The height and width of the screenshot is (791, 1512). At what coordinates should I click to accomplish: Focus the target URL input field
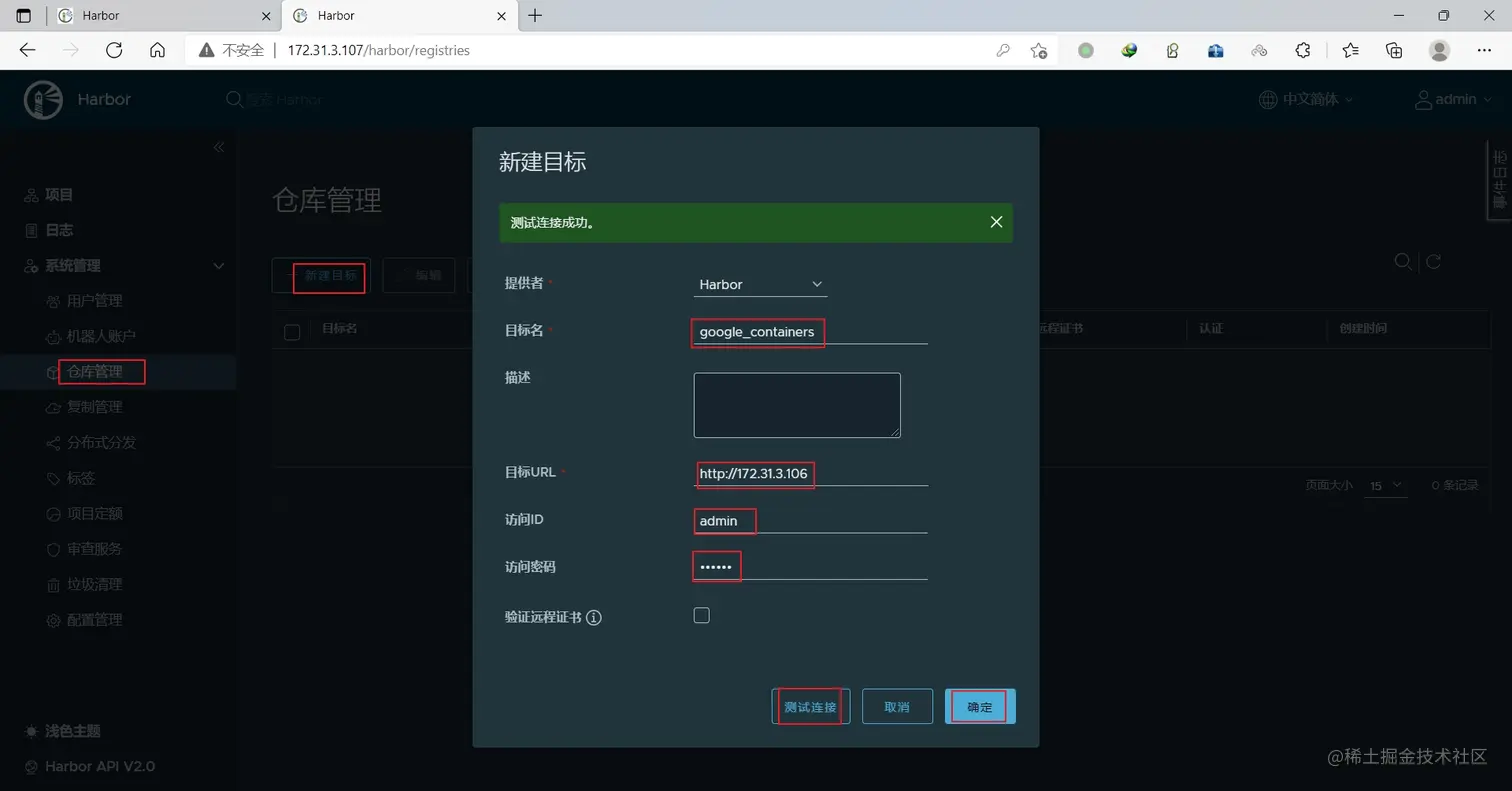coord(811,473)
